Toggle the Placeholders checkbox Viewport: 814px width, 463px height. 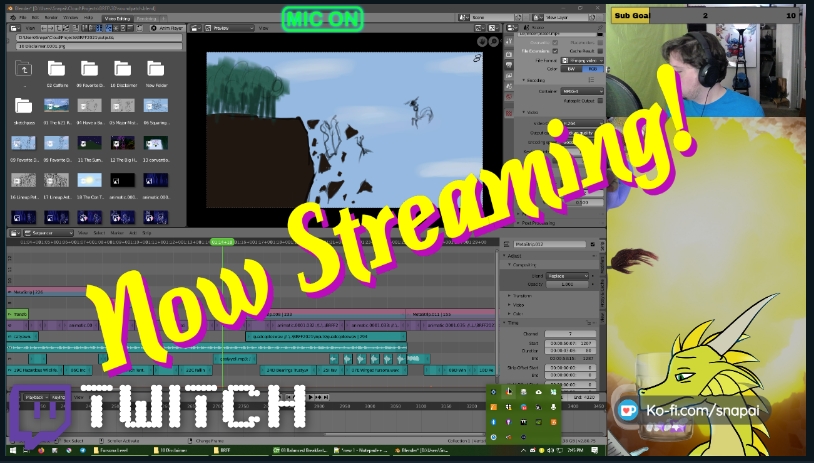coord(600,43)
